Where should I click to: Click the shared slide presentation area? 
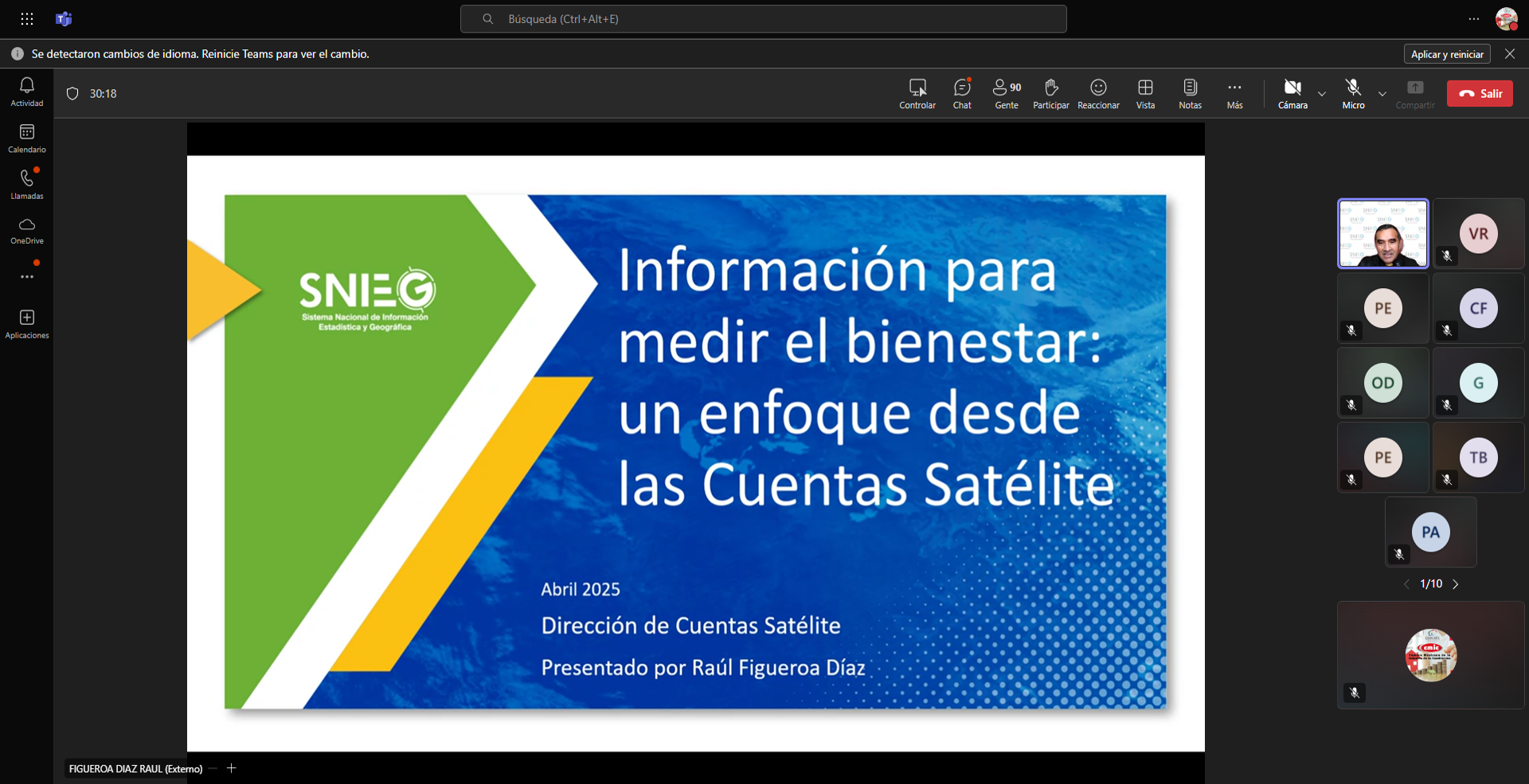coord(695,453)
